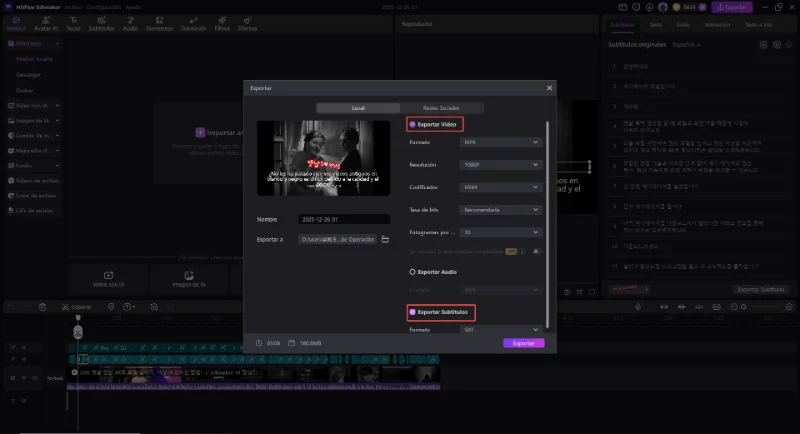This screenshot has width=800, height=434.
Task: Open the Español language dropdown
Action: coord(686,45)
